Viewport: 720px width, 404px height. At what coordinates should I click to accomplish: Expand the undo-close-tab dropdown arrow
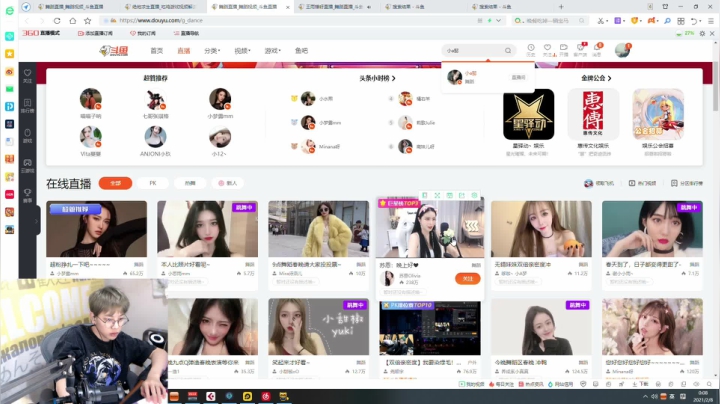[702, 21]
